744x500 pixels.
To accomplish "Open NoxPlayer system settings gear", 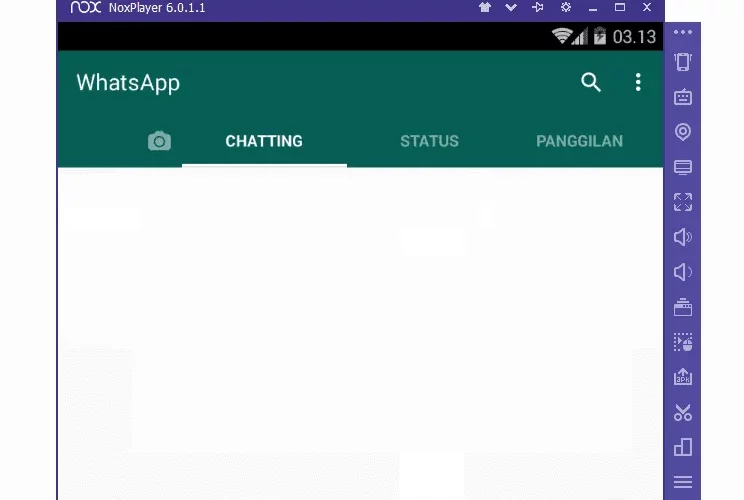I will click(566, 7).
